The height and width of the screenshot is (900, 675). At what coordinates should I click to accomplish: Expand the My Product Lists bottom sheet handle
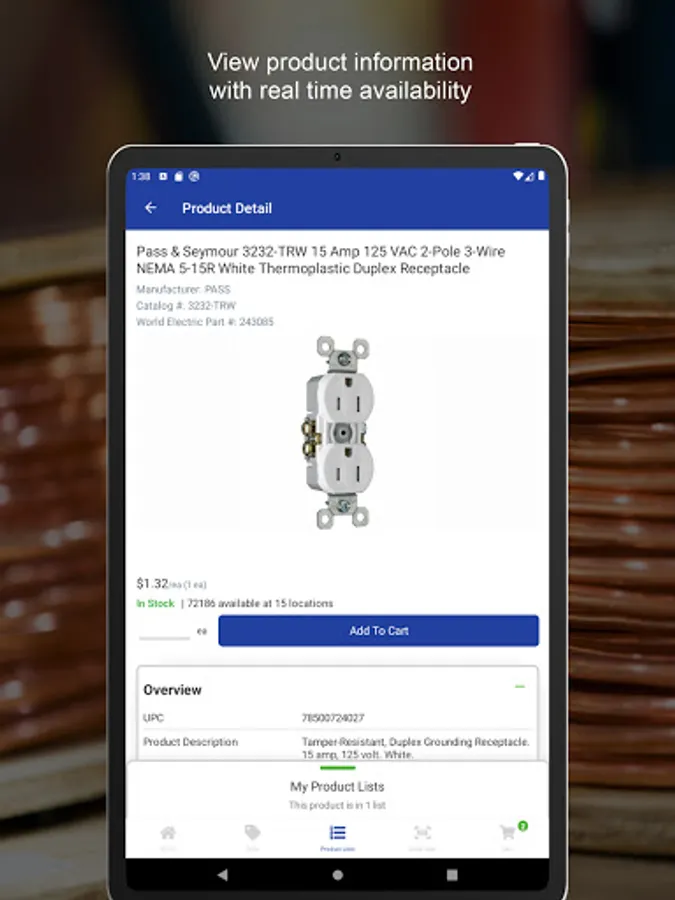(338, 767)
